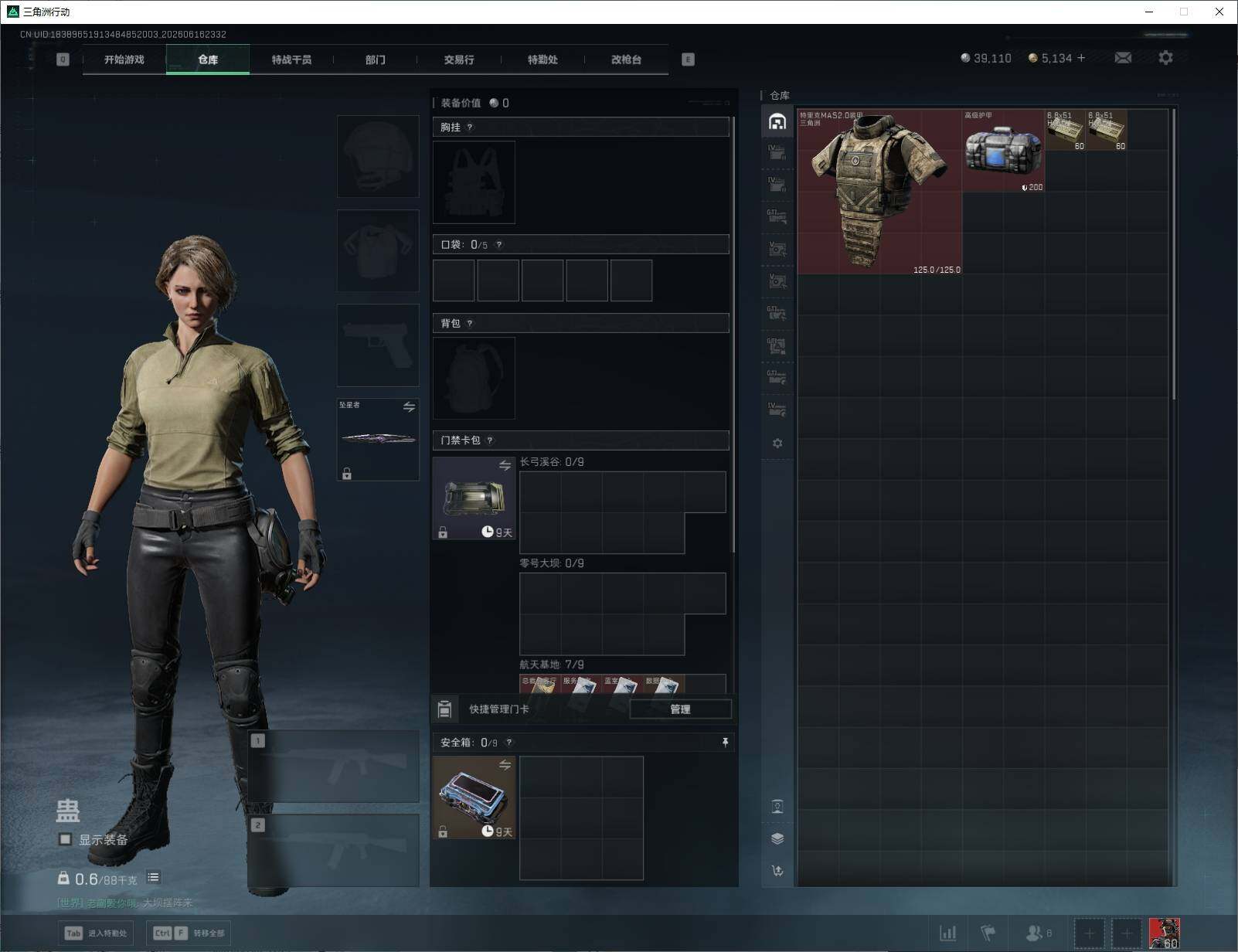The height and width of the screenshot is (952, 1238).
Task: Switch to the 开始游戏 tab
Action: tap(124, 59)
